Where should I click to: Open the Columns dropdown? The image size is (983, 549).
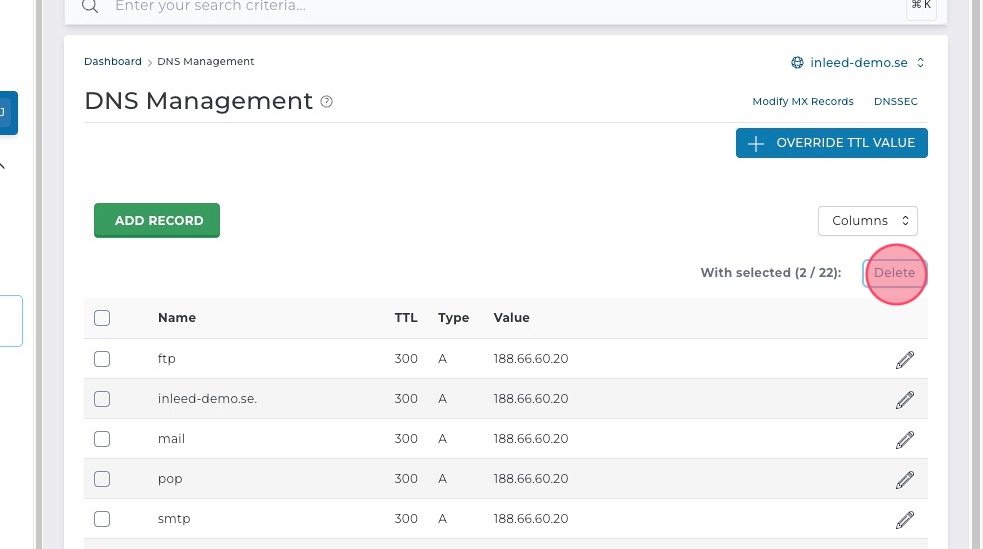tap(867, 221)
